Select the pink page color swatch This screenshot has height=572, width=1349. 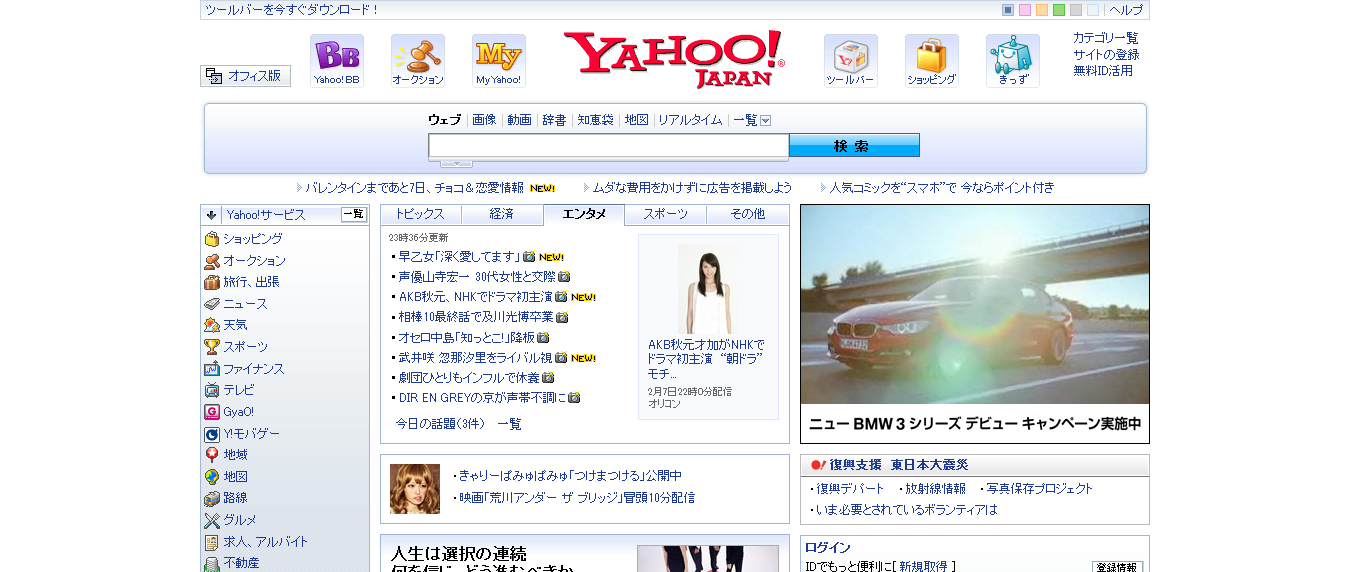(x=1025, y=10)
